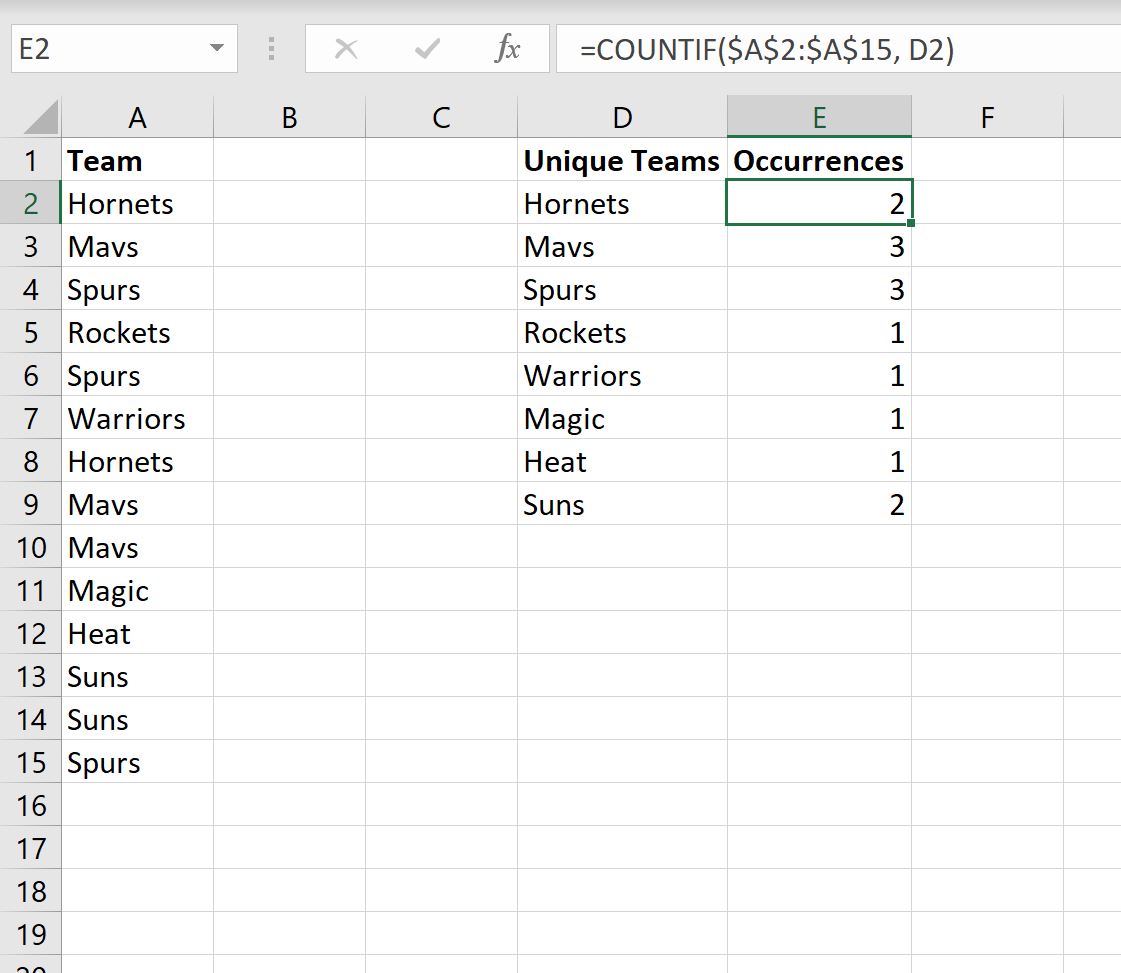
Task: Select row 9 header
Action: pyautogui.click(x=31, y=505)
